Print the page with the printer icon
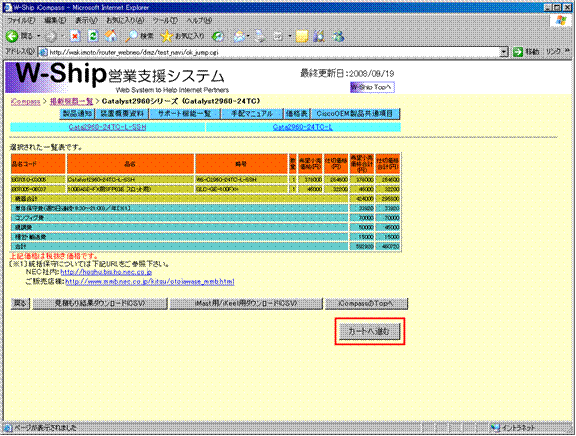Screen dimensions: 576x436 pyautogui.click(x=260, y=36)
